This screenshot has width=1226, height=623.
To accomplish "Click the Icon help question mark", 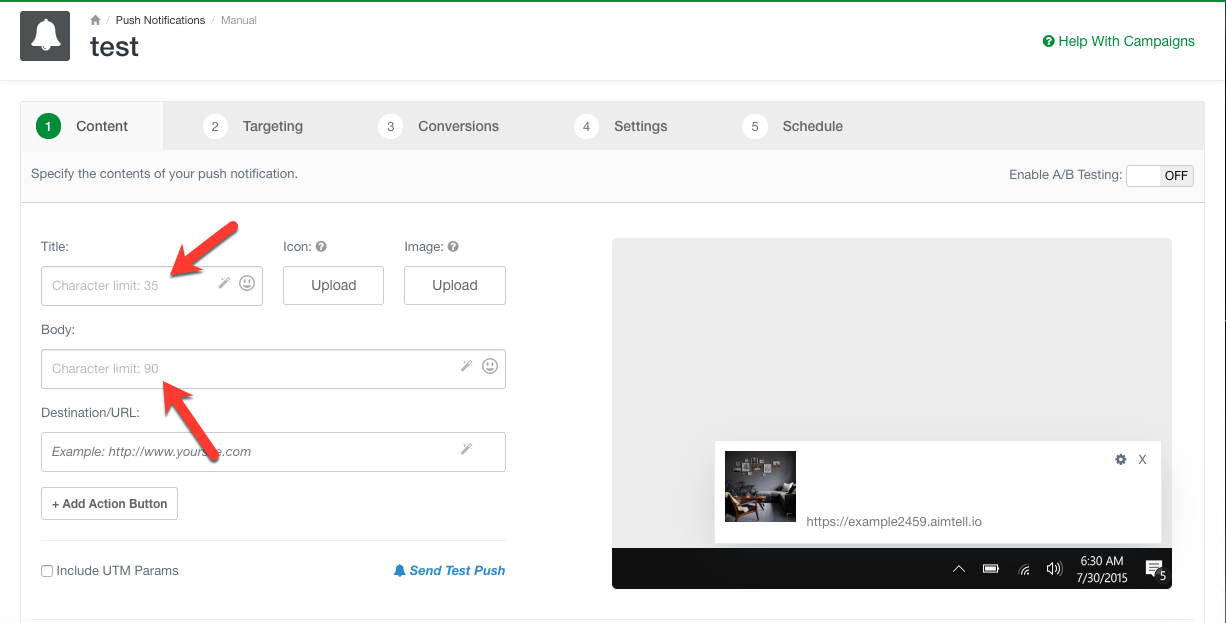I will click(322, 247).
